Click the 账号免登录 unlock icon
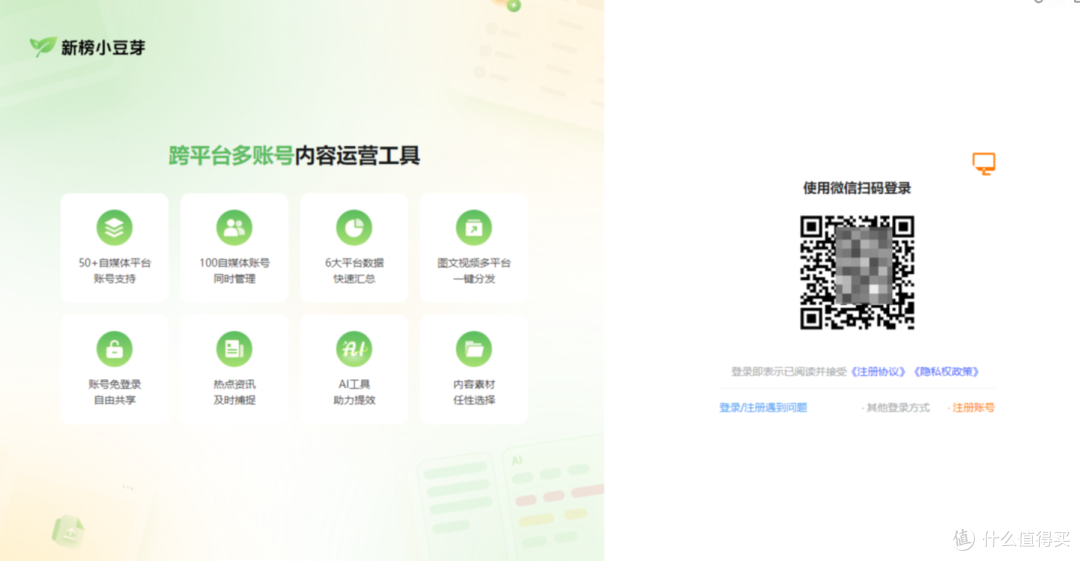Image resolution: width=1080 pixels, height=561 pixels. 114,349
